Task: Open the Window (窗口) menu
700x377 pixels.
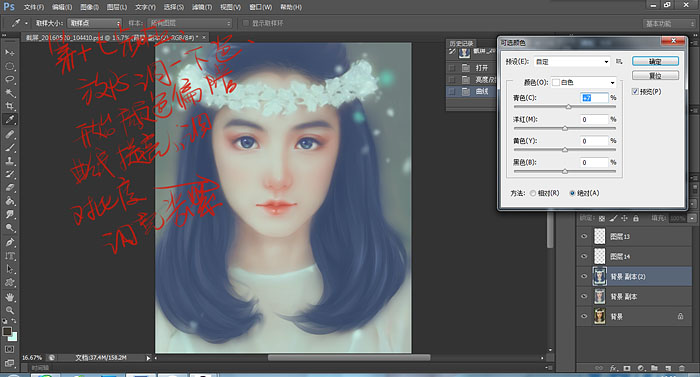Action: click(261, 7)
